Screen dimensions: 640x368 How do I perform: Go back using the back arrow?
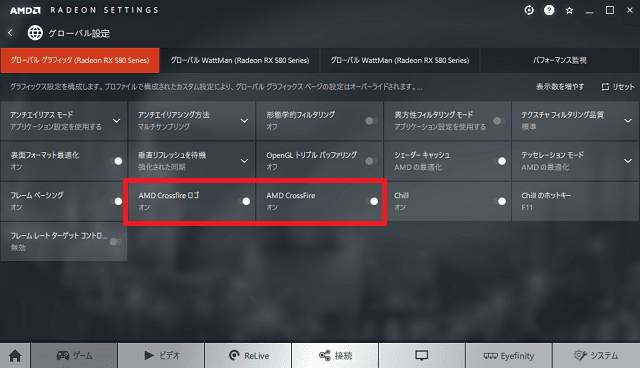pyautogui.click(x=11, y=33)
